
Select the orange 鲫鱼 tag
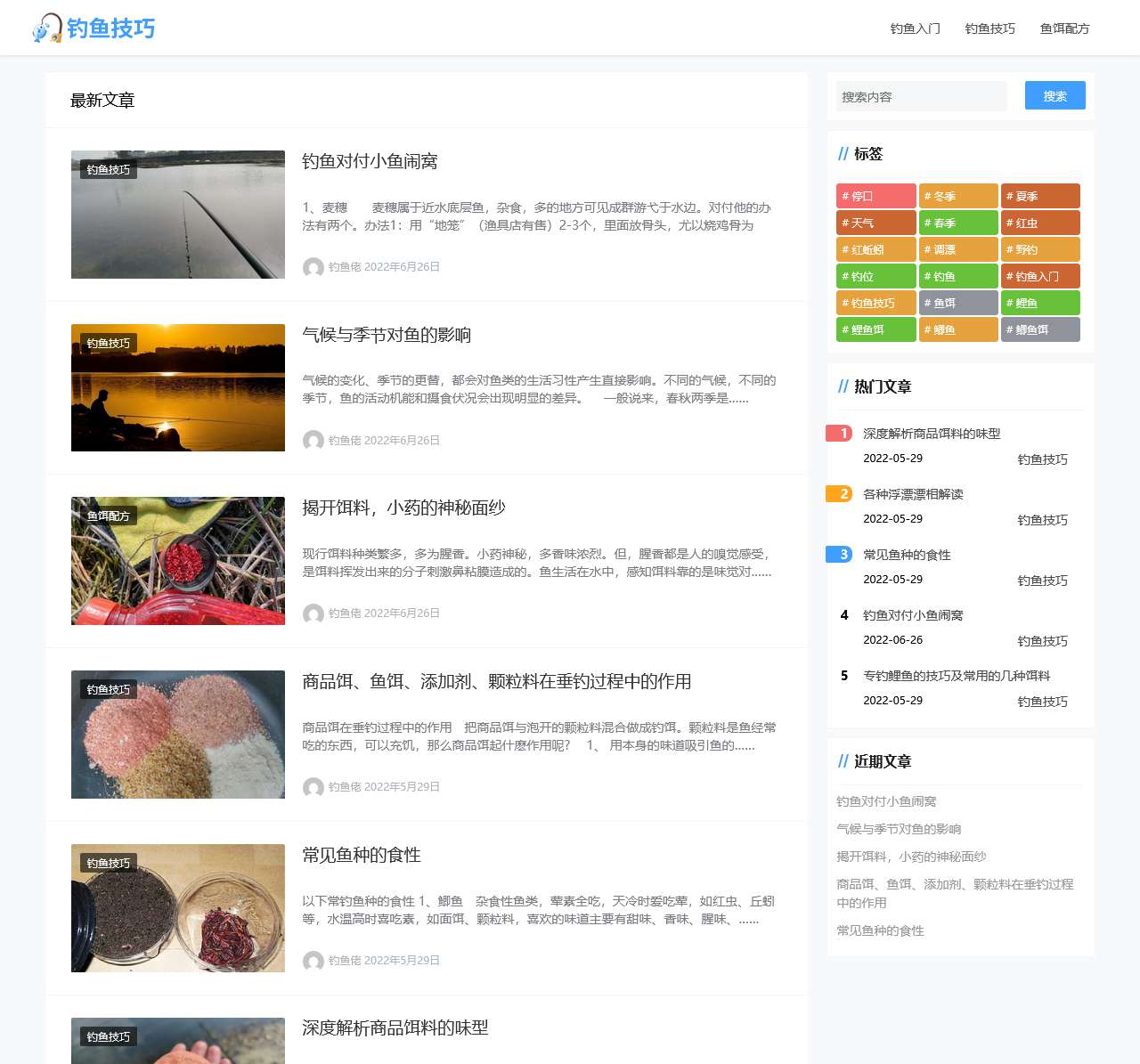click(x=958, y=329)
